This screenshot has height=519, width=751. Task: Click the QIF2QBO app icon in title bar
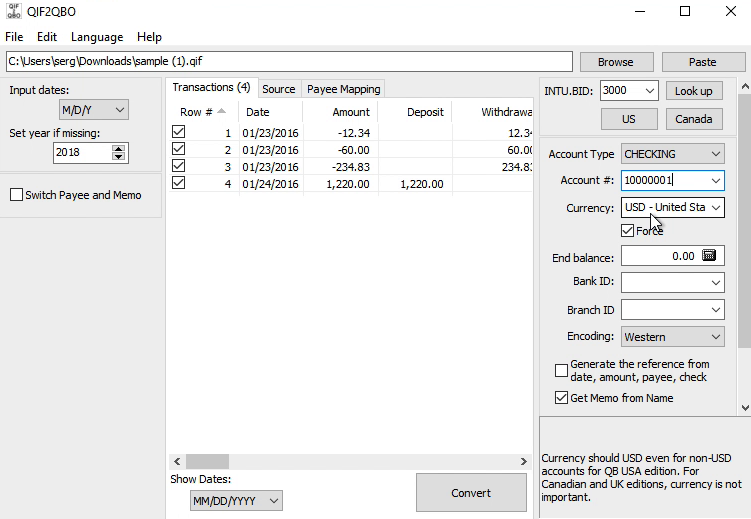13,11
